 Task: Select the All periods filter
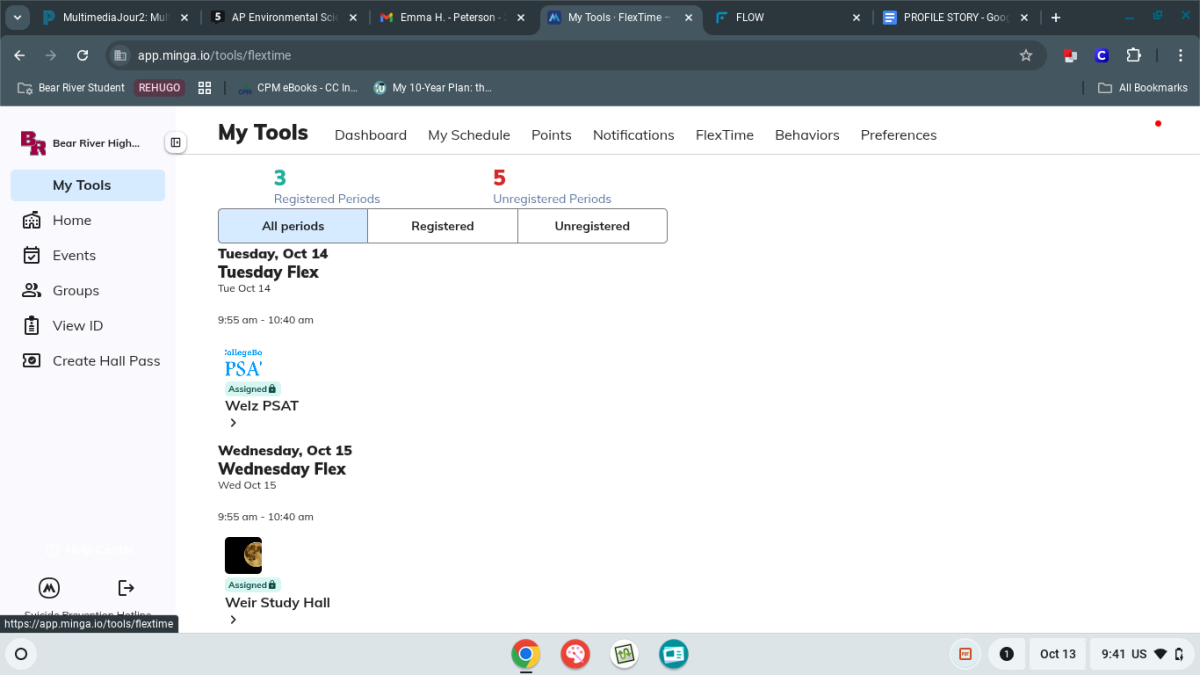point(293,226)
